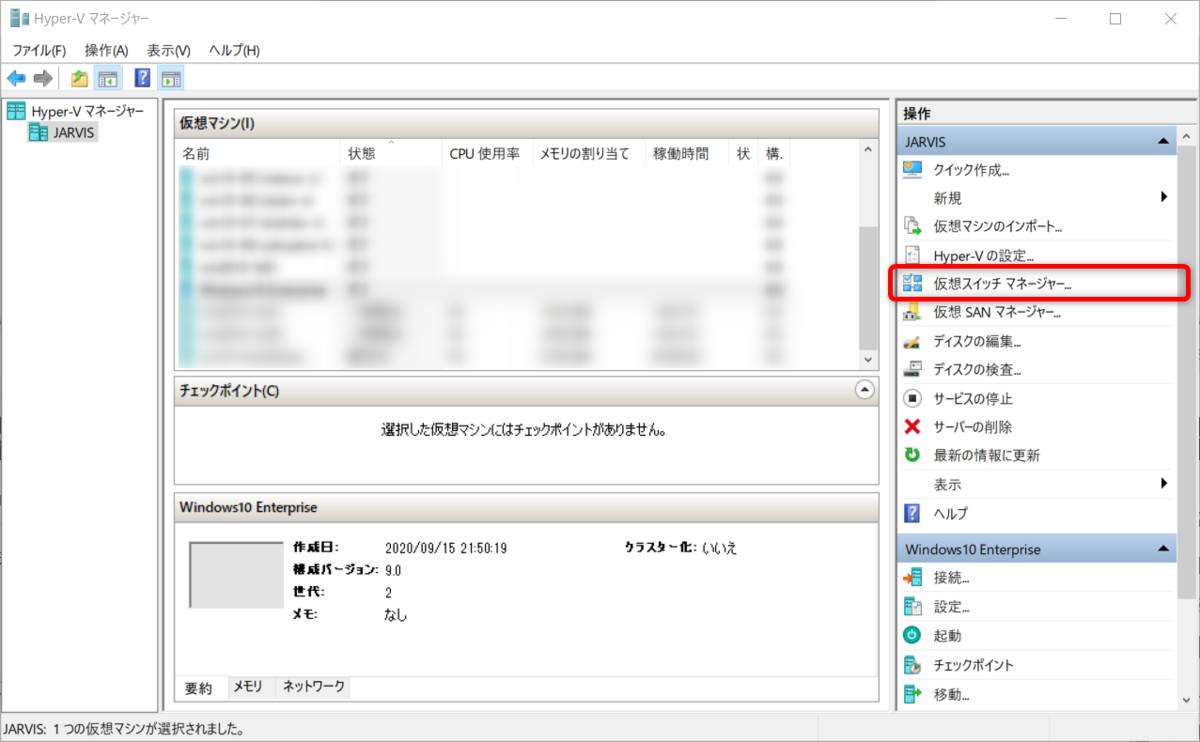Open the ヘルプ(H) menu
1200x742 pixels.
(x=234, y=50)
